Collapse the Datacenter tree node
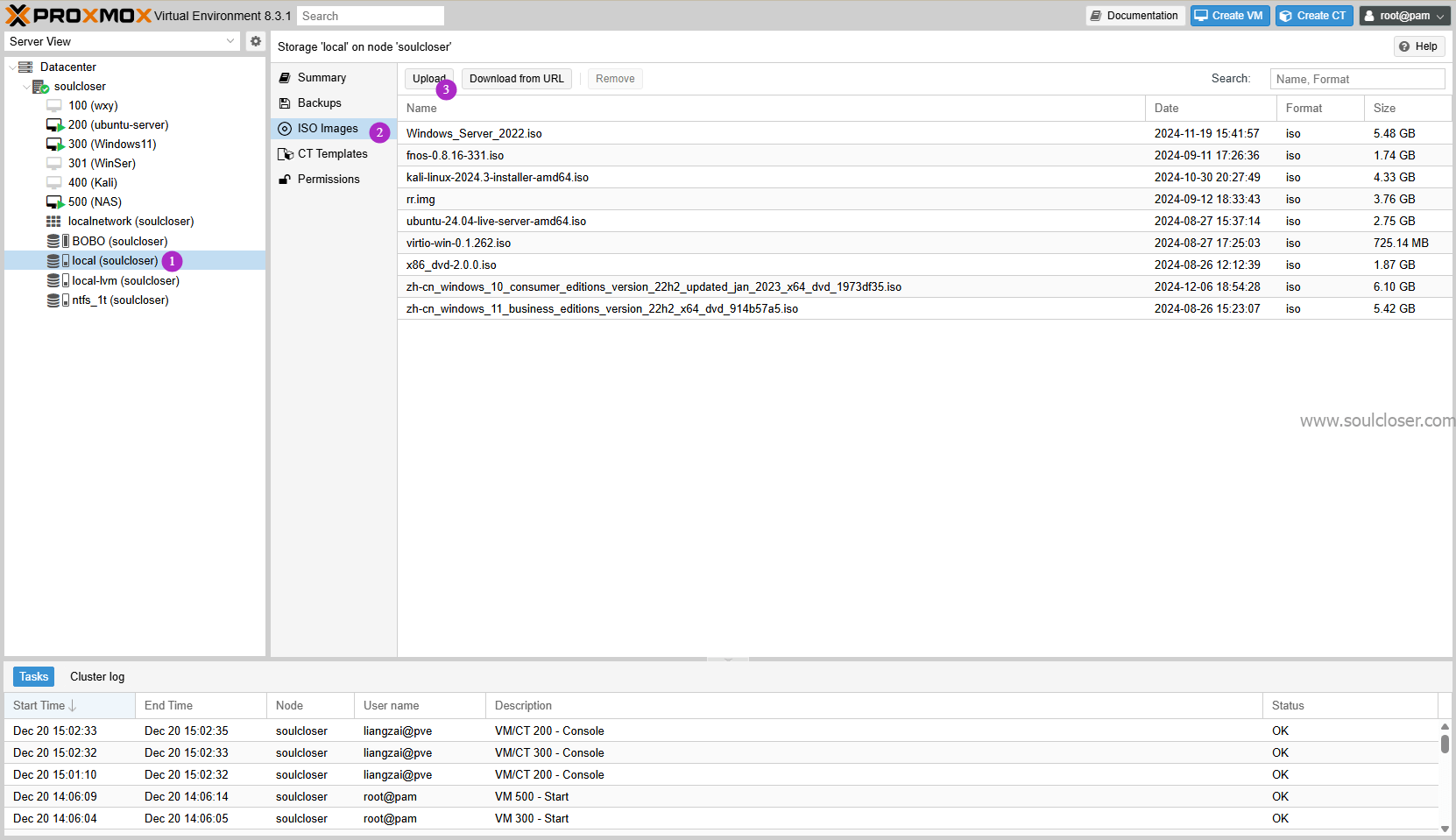Viewport: 1456px width, 840px height. coord(11,67)
